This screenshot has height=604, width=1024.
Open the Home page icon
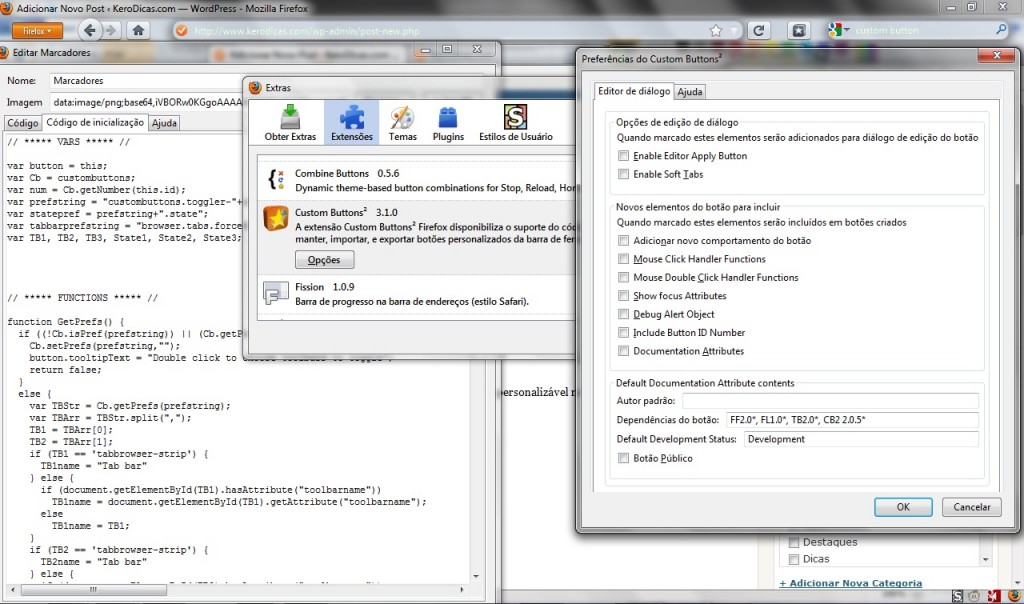pyautogui.click(x=138, y=30)
